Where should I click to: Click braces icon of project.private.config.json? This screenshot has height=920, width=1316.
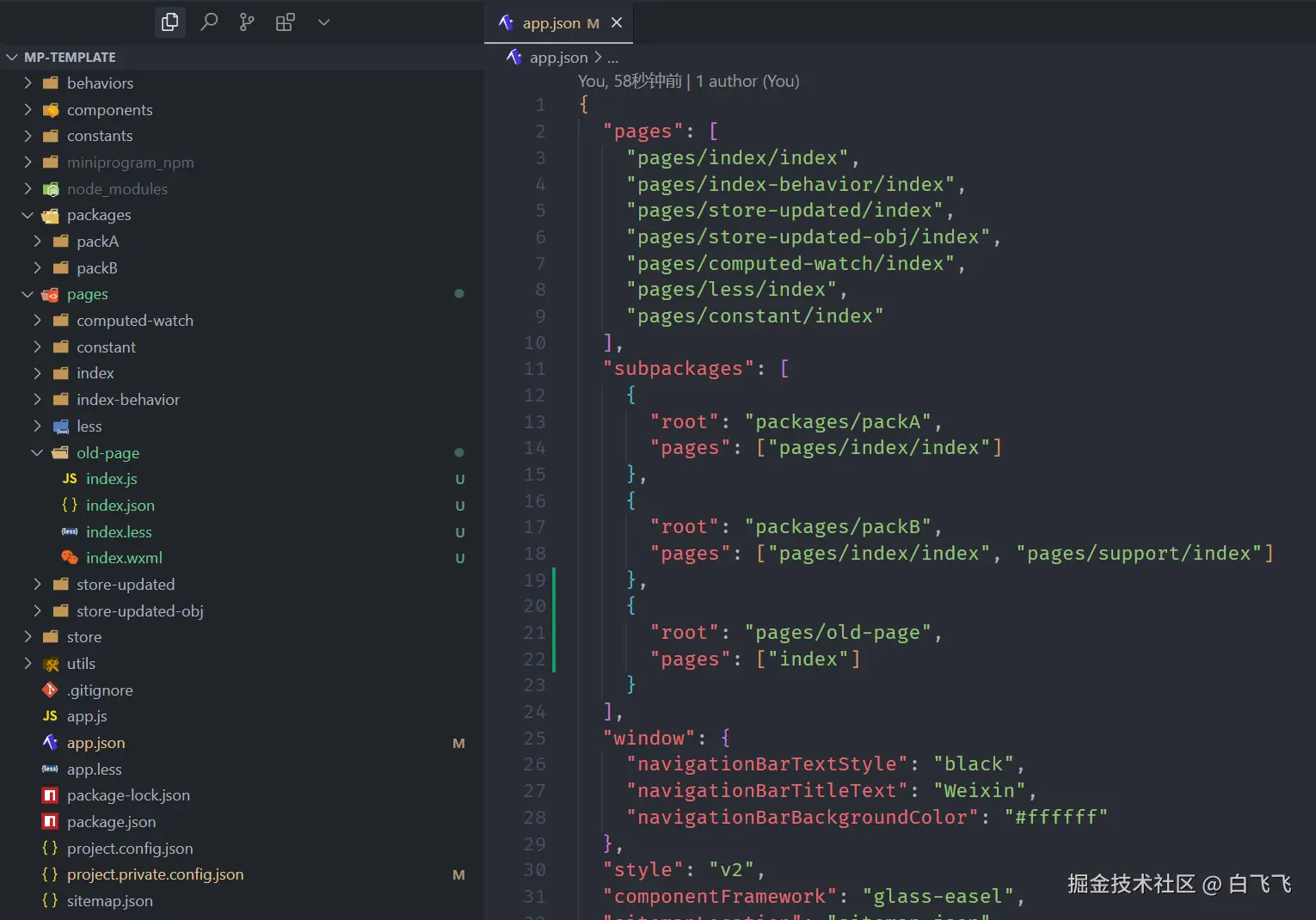51,874
